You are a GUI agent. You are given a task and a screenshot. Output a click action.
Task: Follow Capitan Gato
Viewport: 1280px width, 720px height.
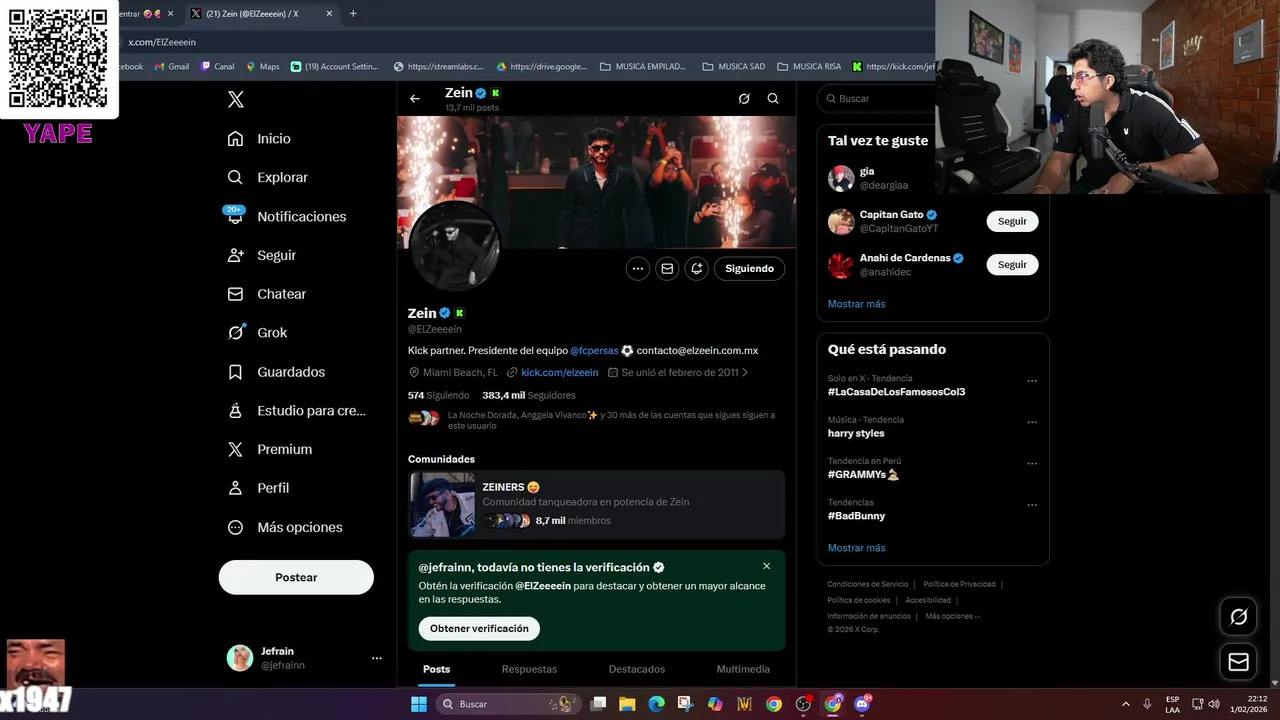1012,221
